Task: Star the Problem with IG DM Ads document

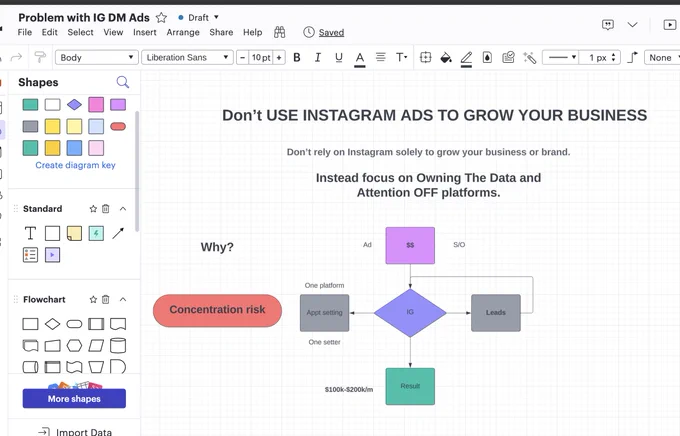Action: 161,18
